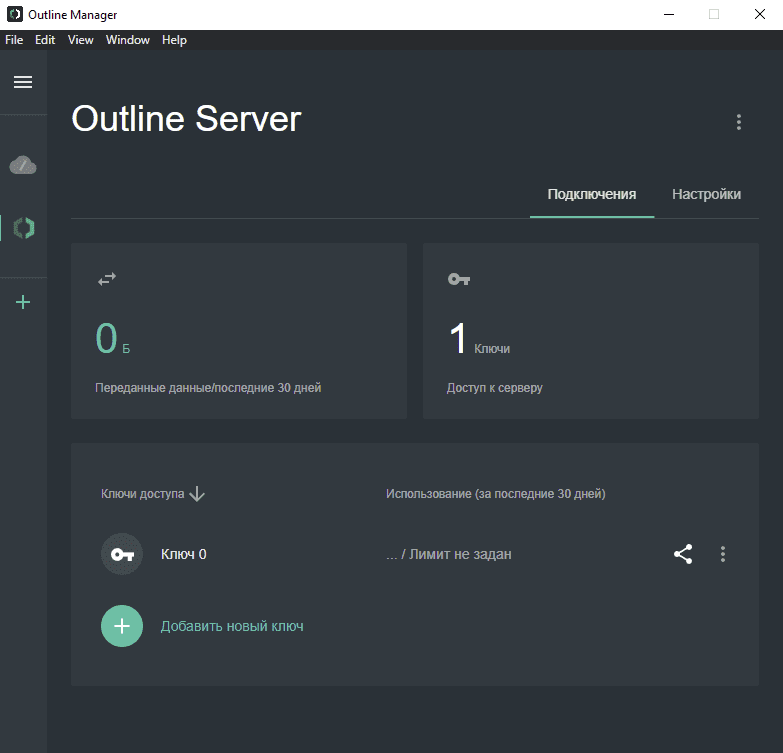Click the Переданные данные/последние 30 дней label
Image resolution: width=783 pixels, height=753 pixels.
tap(208, 387)
